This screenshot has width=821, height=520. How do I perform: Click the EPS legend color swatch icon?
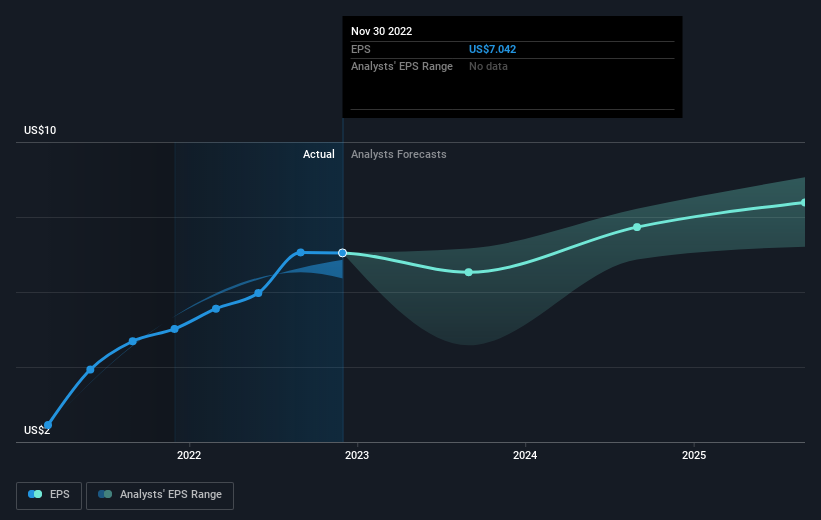coord(35,494)
